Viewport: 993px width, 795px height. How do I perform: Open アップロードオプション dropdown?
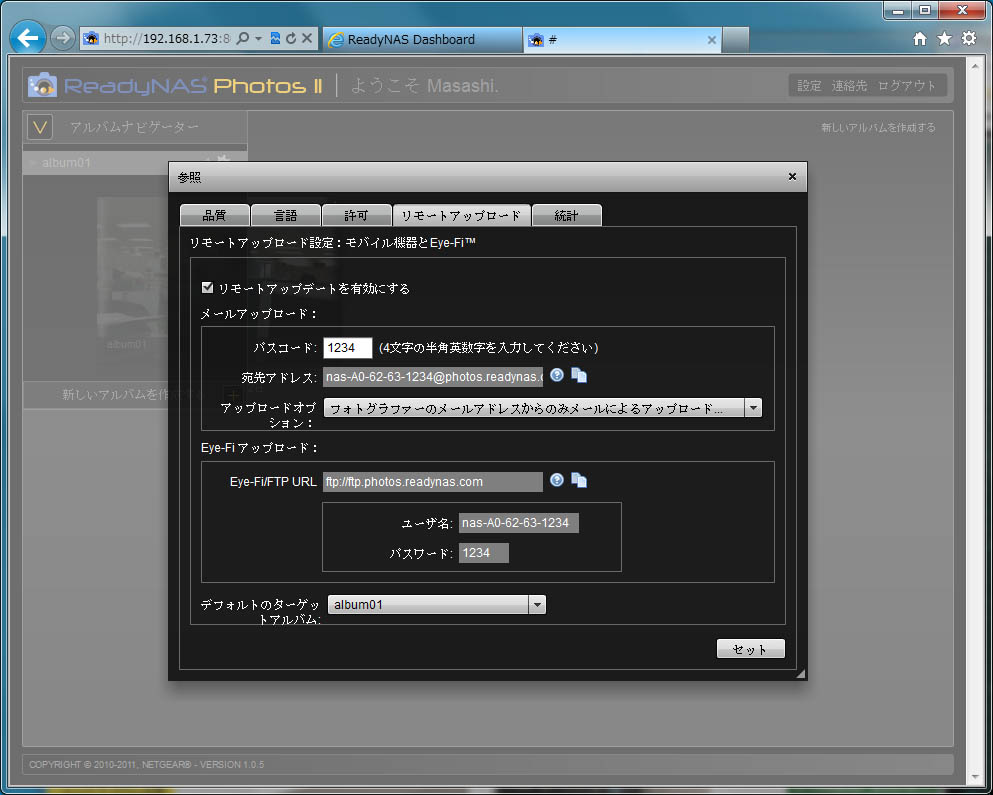pyautogui.click(x=752, y=408)
